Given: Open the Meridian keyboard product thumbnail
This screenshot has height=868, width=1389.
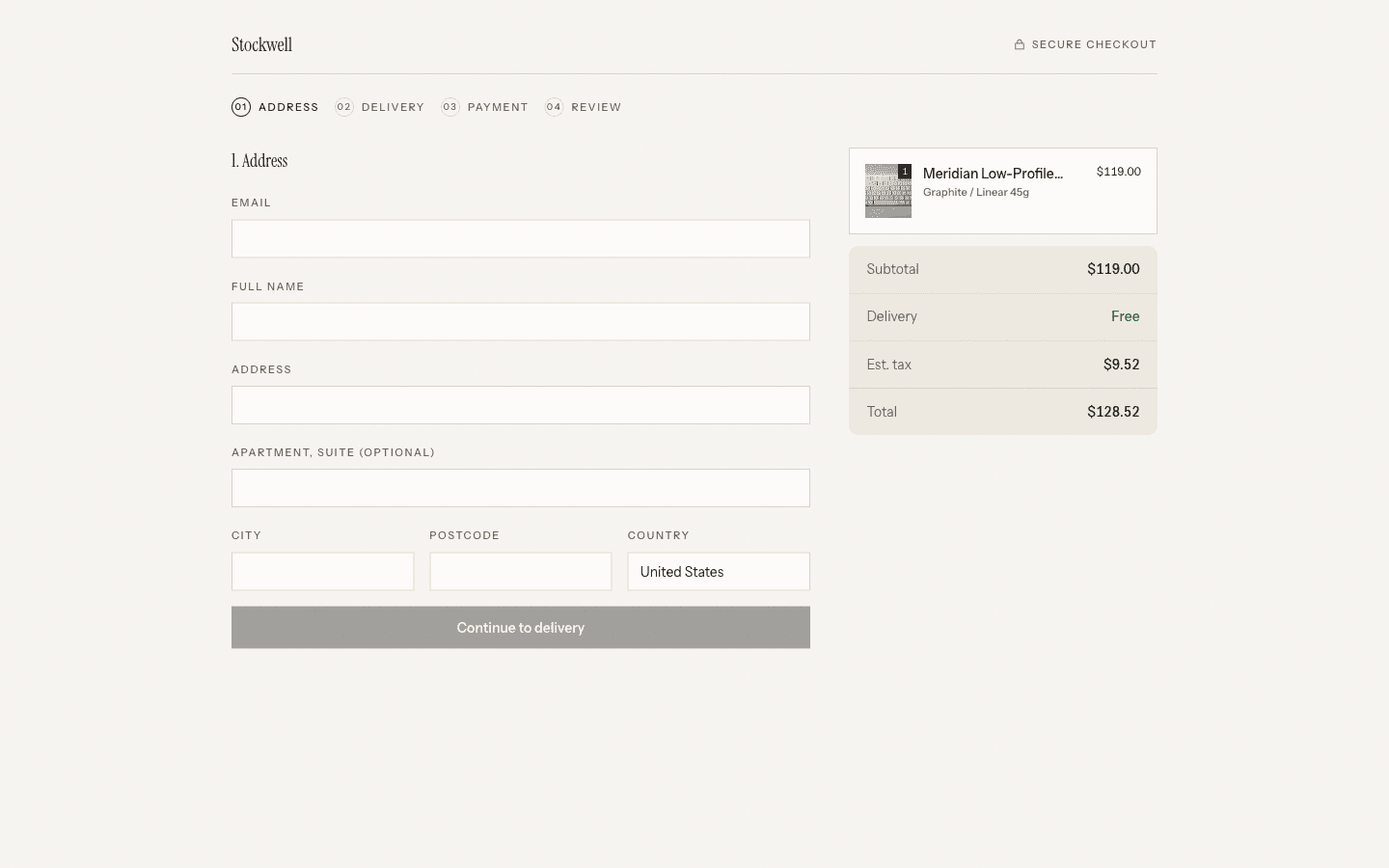Looking at the screenshot, I should click(888, 191).
